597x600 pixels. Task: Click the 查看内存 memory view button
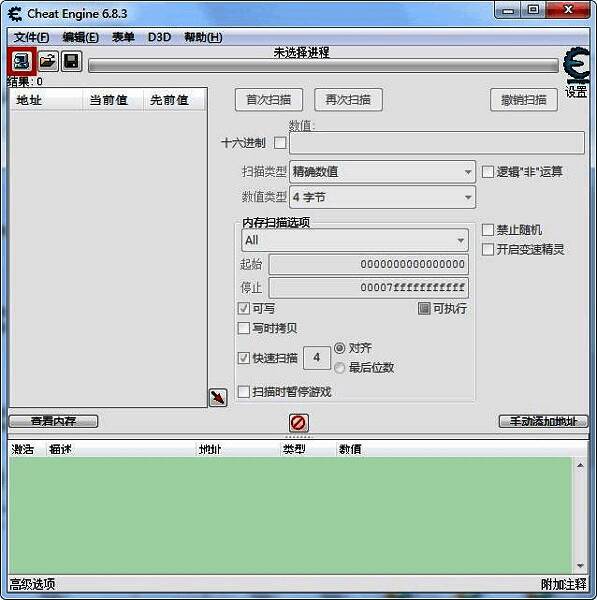click(53, 421)
